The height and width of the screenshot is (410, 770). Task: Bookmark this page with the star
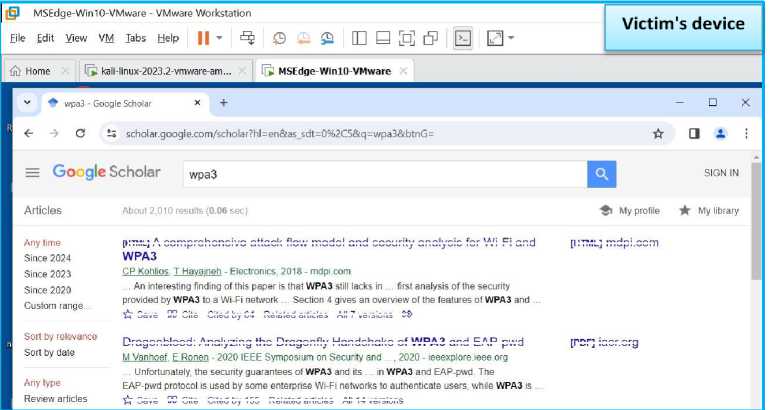pyautogui.click(x=658, y=134)
